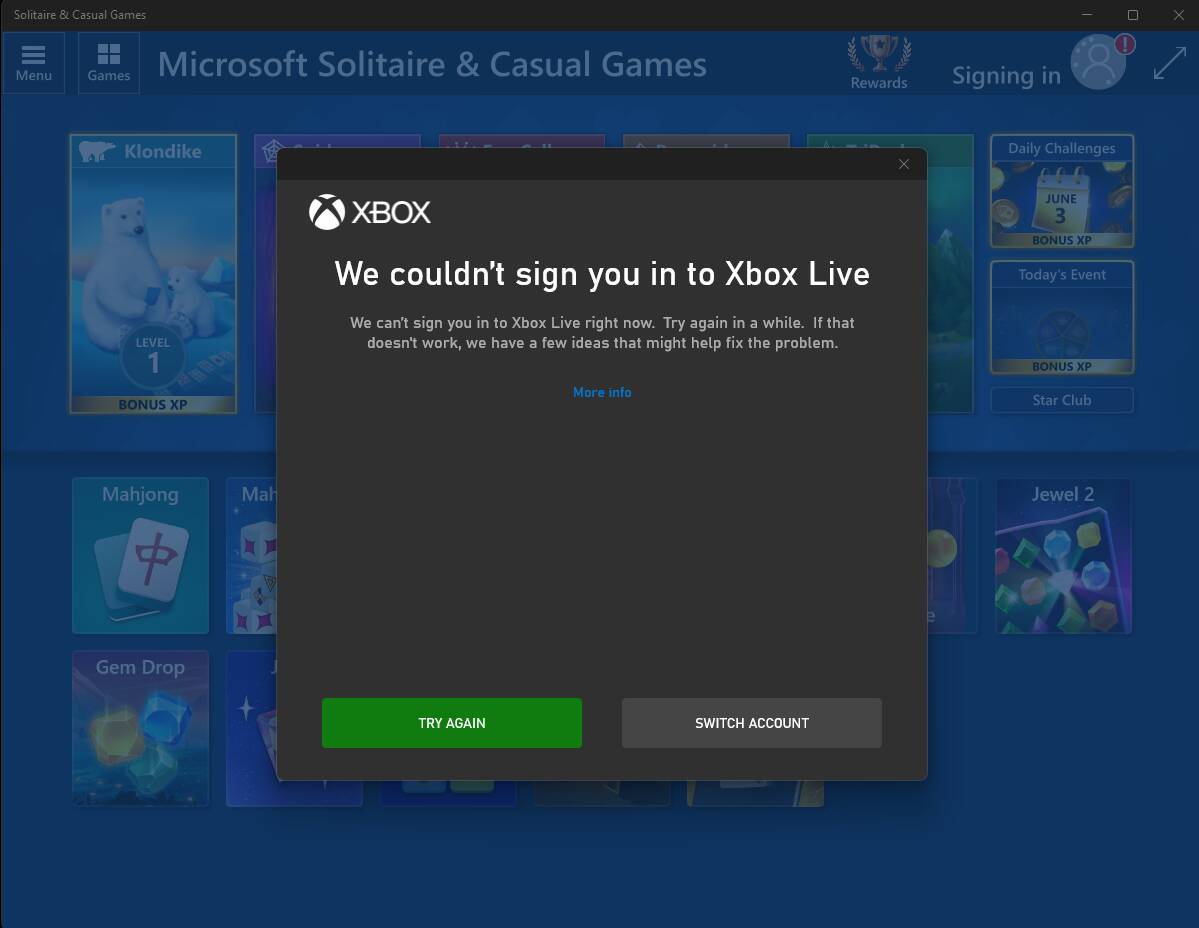This screenshot has height=928, width=1199.
Task: Launch the Jewel 2 game tile
Action: 1063,556
